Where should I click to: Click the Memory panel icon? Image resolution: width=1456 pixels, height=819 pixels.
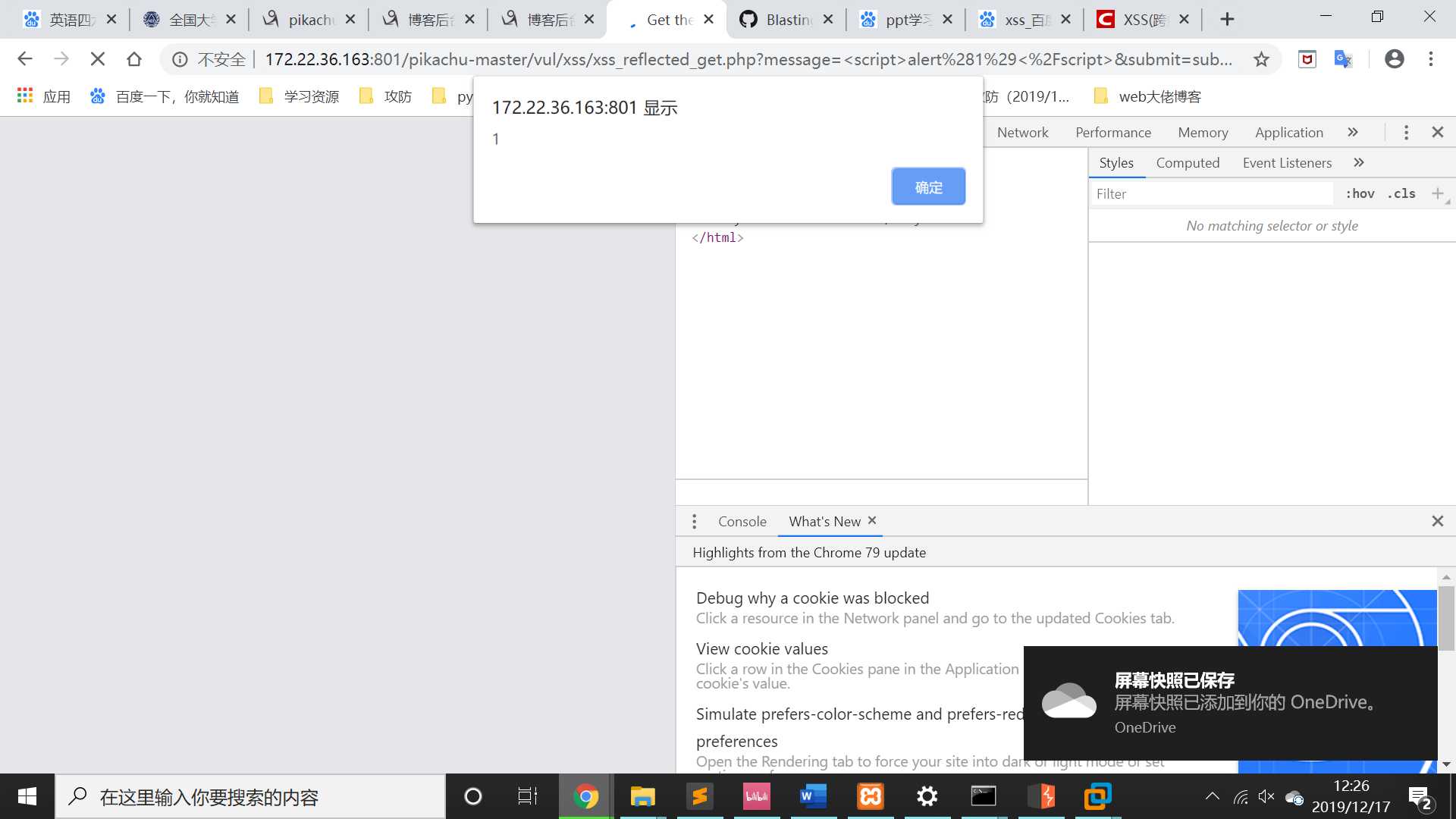tap(1203, 131)
